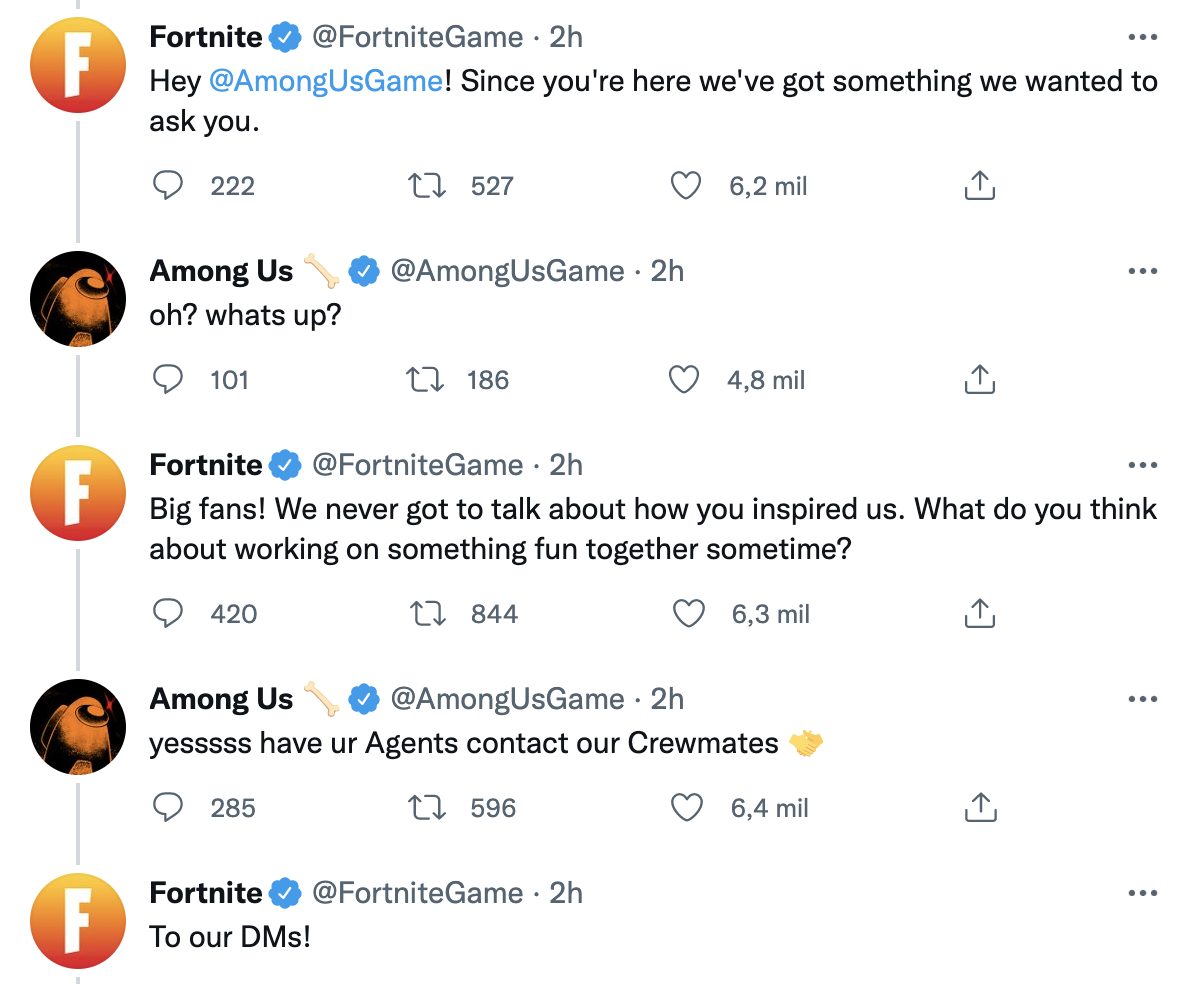The image size is (1194, 984).
Task: Retweet the tweet with 527 retweets
Action: coord(428,186)
